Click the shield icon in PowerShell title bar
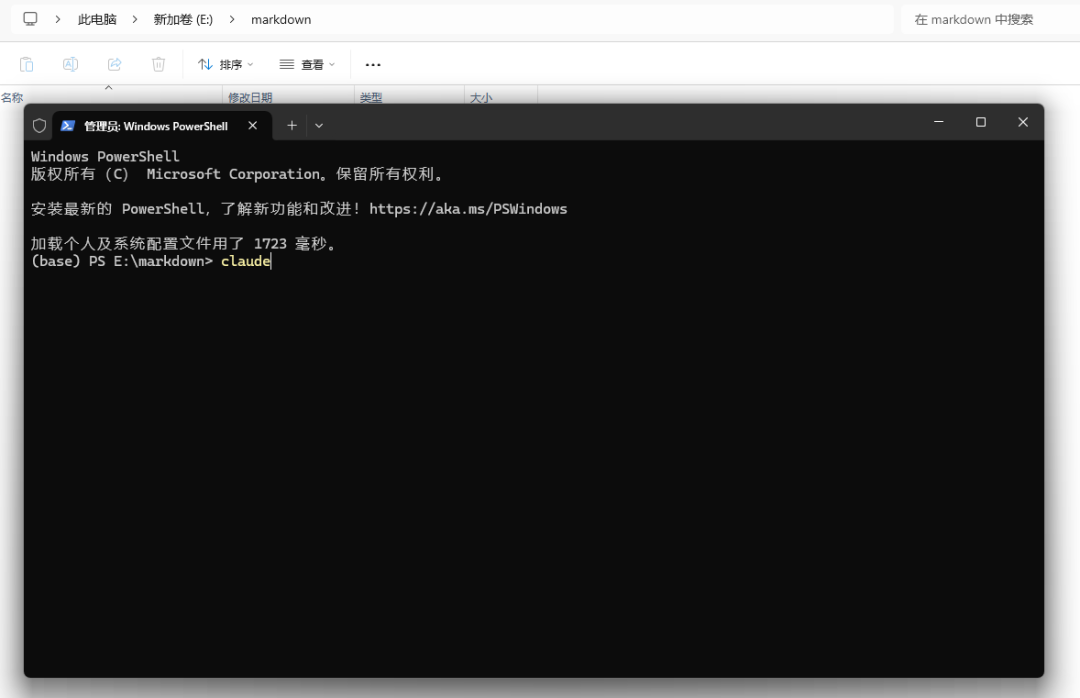Image resolution: width=1080 pixels, height=698 pixels. tap(39, 125)
